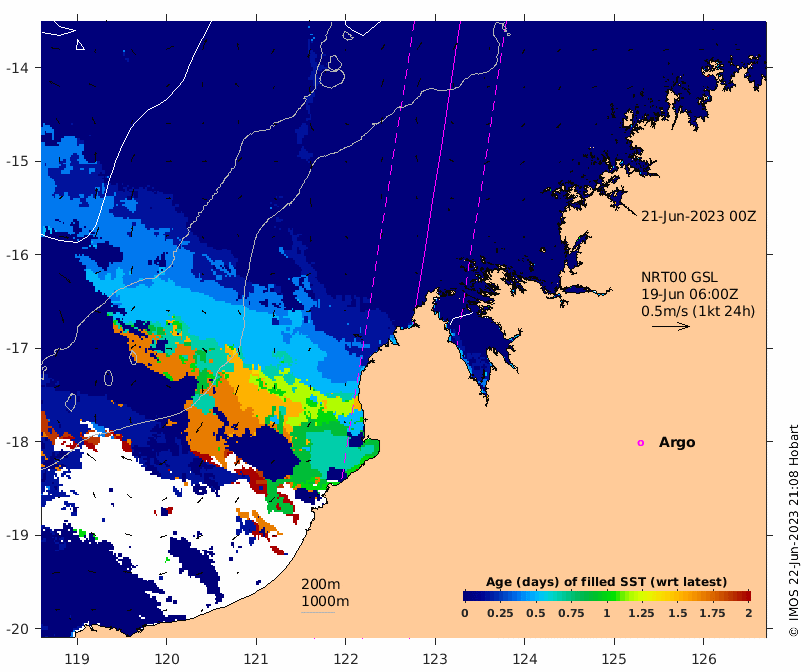810x672 pixels.
Task: Click the latitude axis label -15
Action: (17, 161)
